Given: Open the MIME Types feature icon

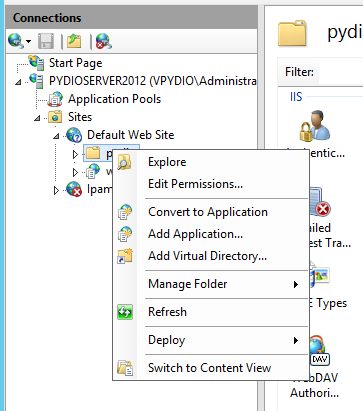Looking at the screenshot, I should click(320, 276).
